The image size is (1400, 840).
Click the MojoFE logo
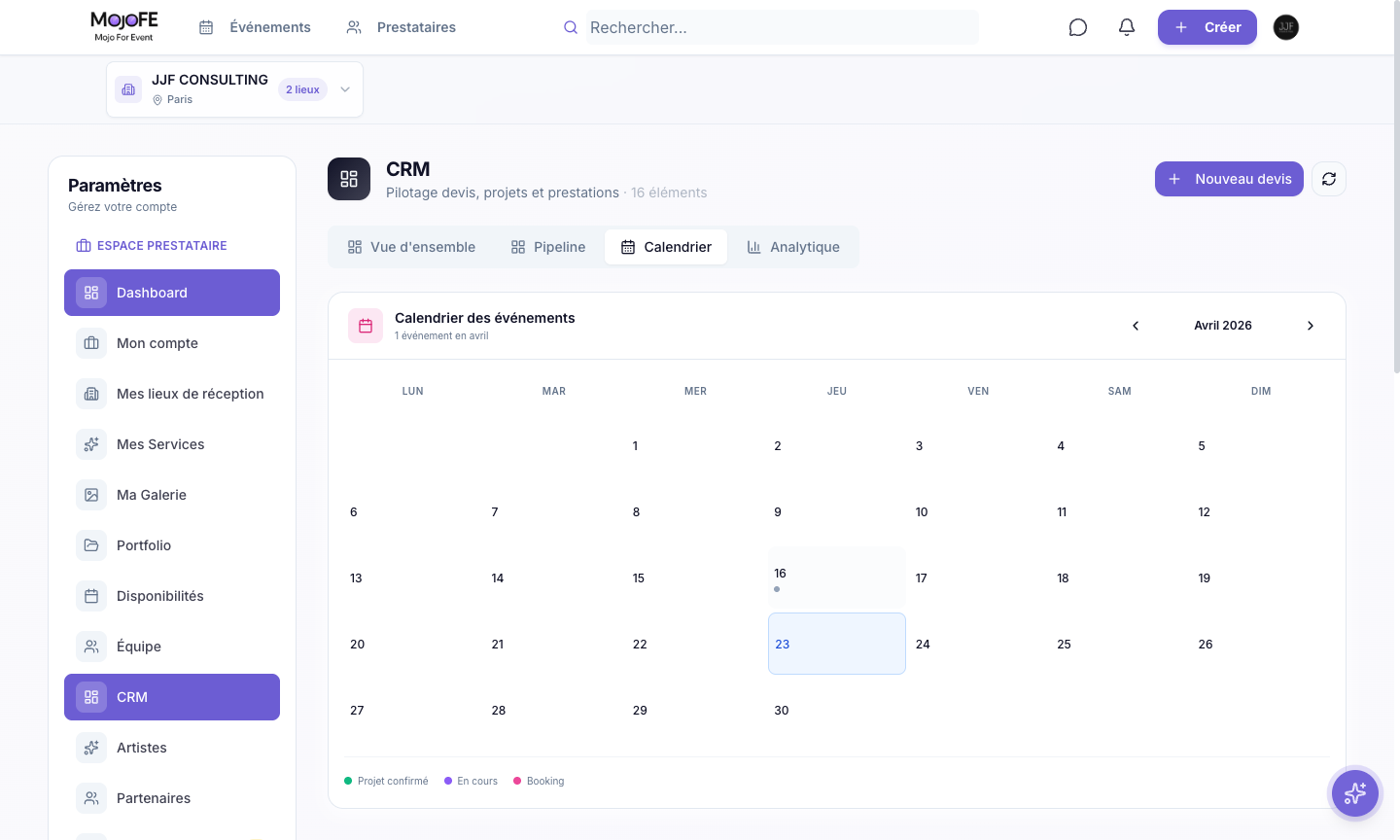click(124, 26)
